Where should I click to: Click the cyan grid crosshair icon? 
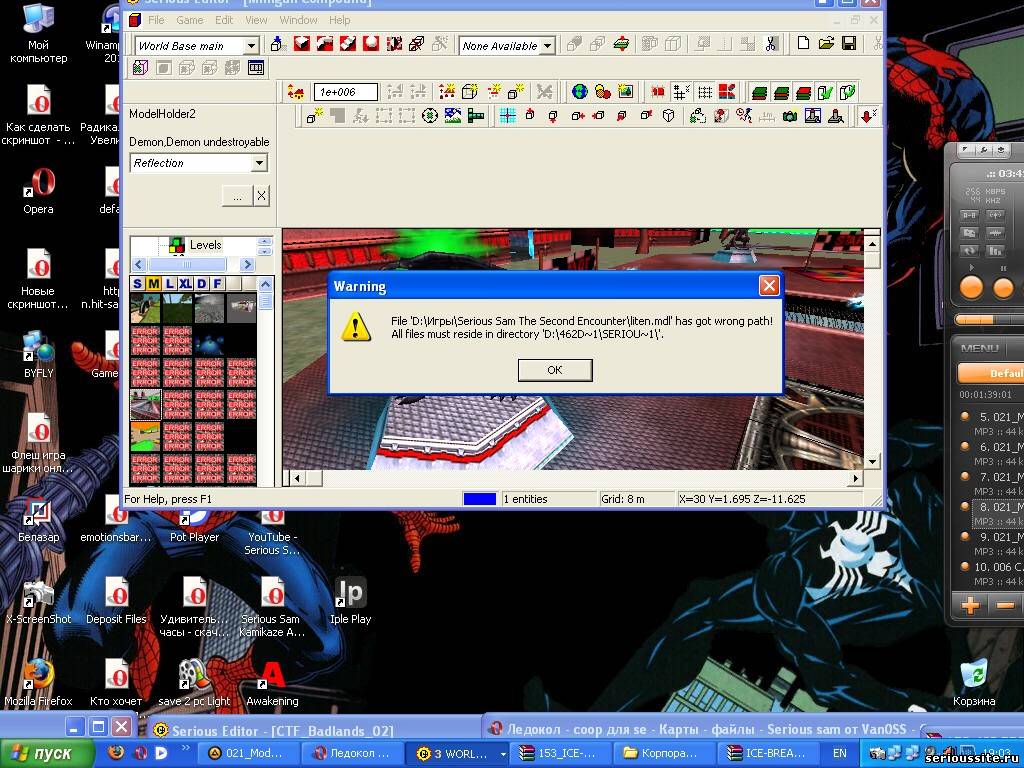click(507, 116)
